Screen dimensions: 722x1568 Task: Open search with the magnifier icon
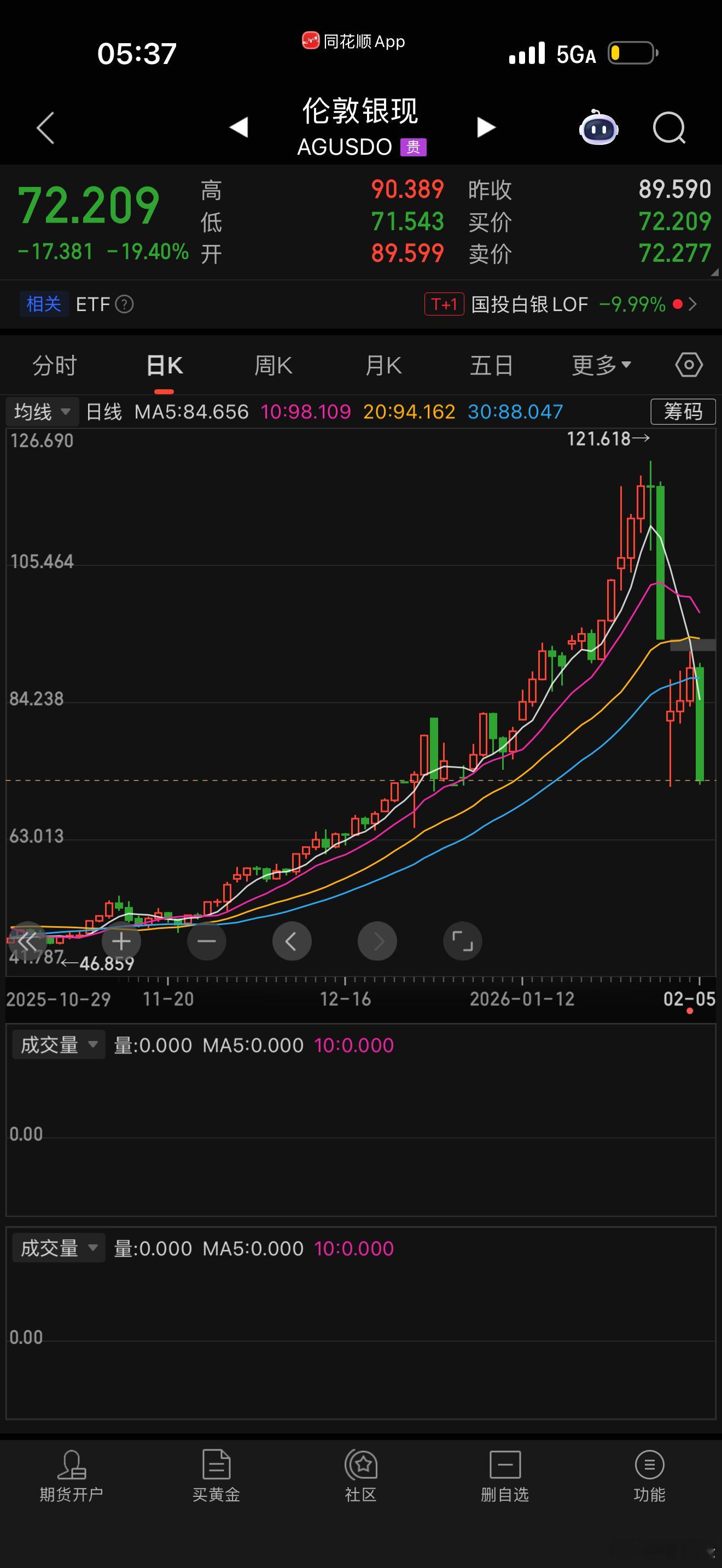point(669,128)
